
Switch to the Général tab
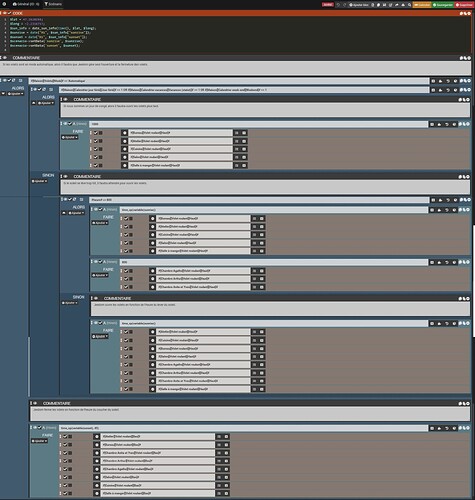(26, 4)
